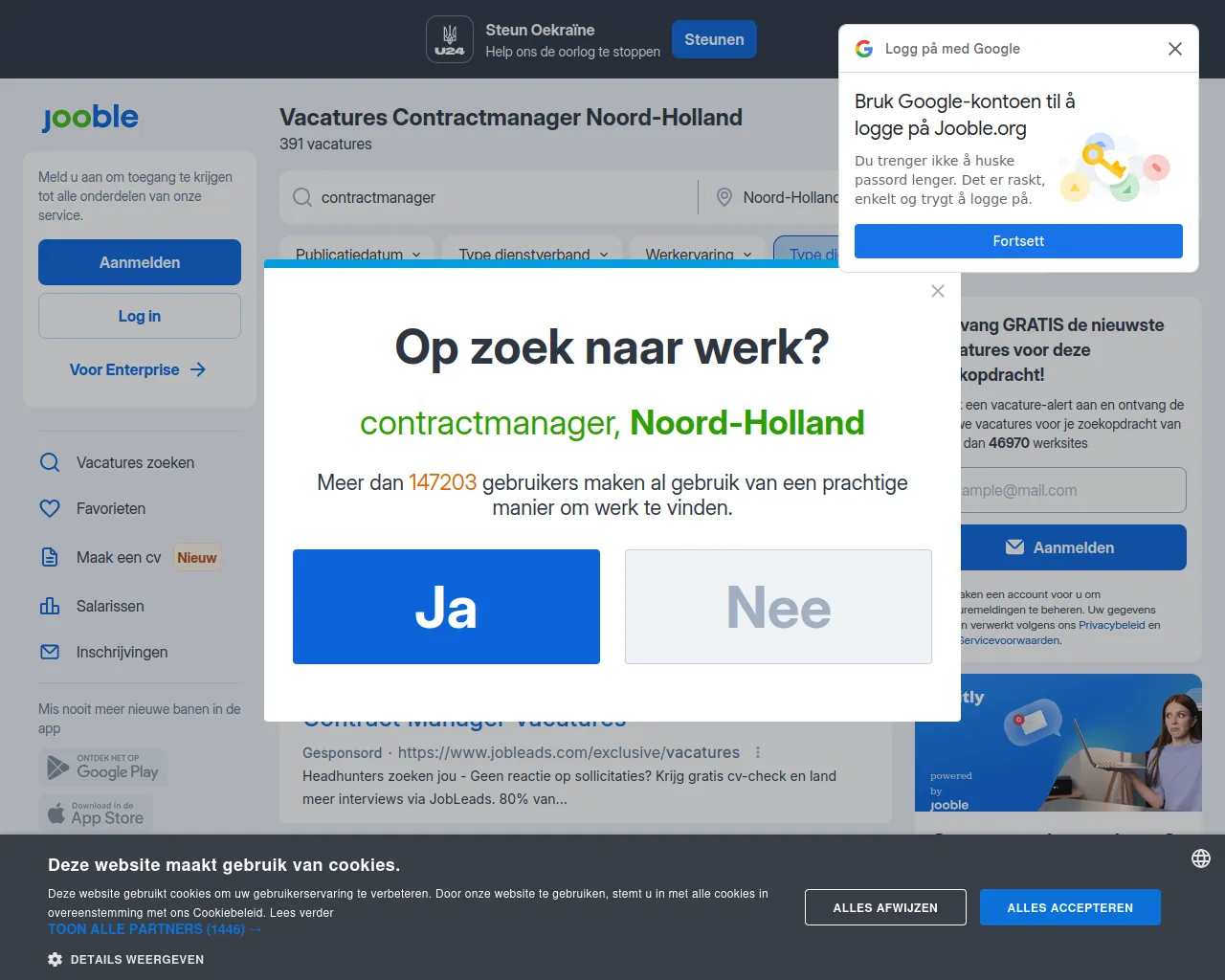This screenshot has width=1225, height=980.
Task: Expand DETAILS WEERGEVEN cookie settings
Action: (125, 959)
